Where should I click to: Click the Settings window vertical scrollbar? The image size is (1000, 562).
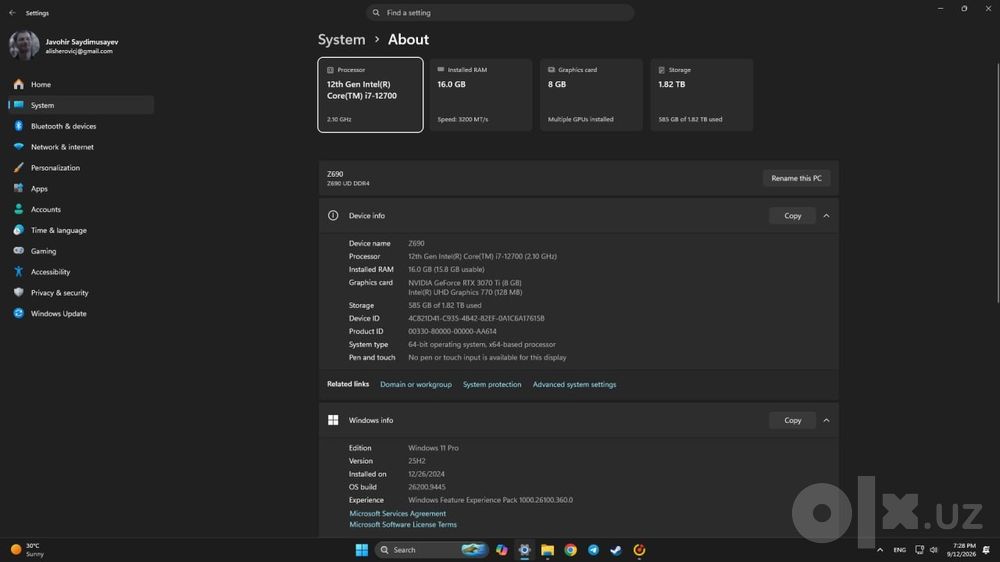(x=997, y=182)
